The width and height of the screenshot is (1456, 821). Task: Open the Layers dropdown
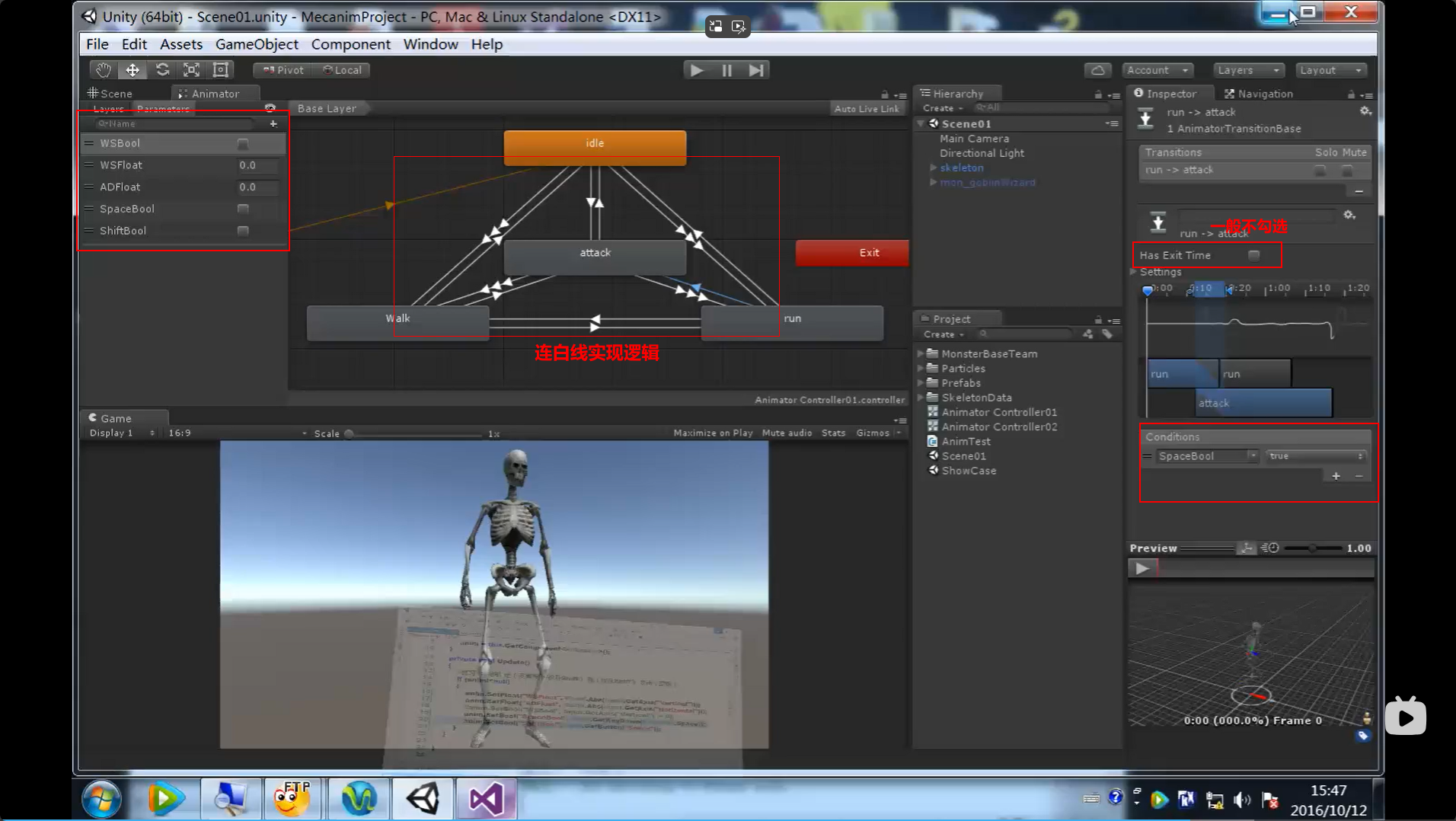(1248, 70)
